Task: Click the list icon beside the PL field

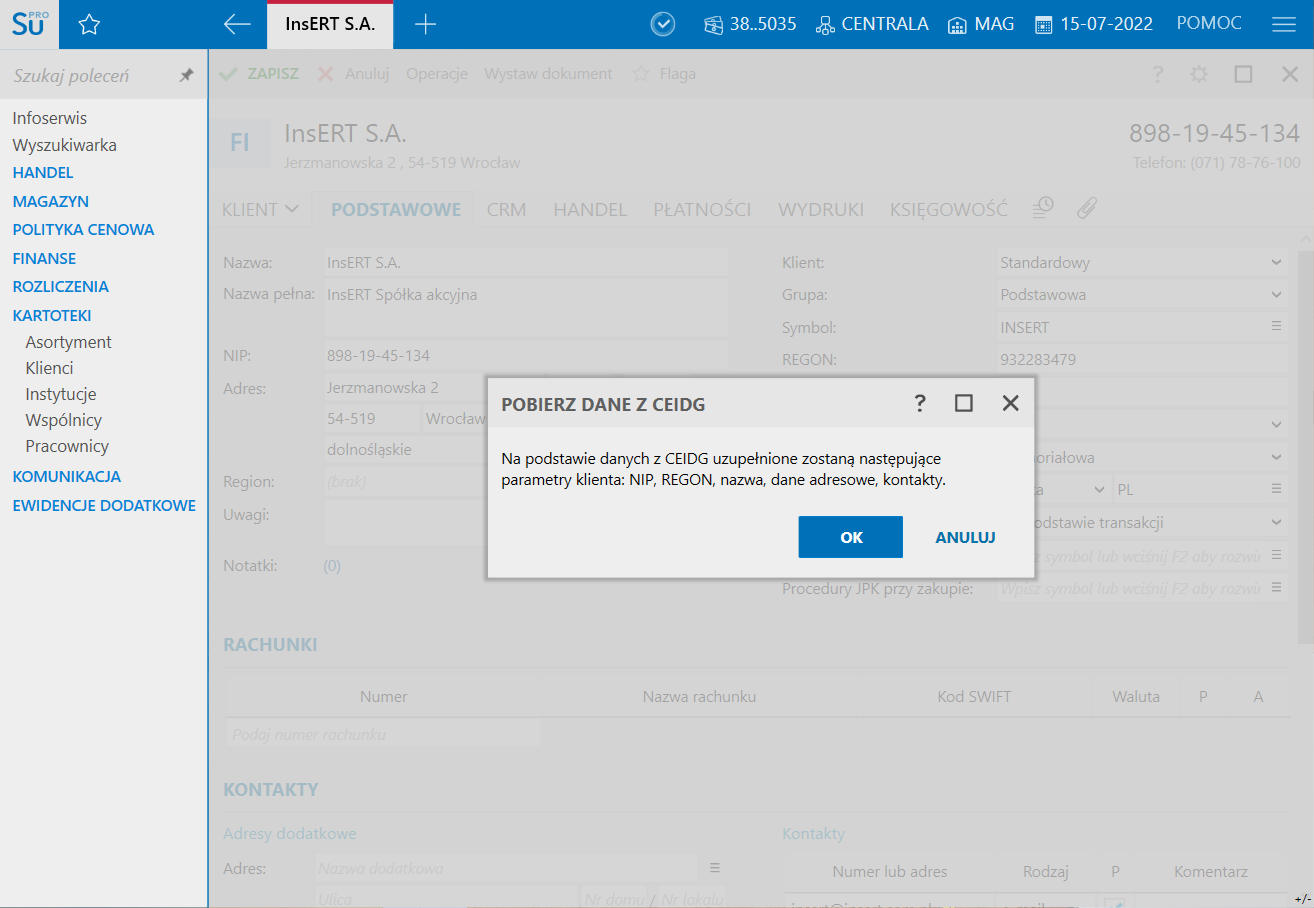Action: click(x=1276, y=489)
